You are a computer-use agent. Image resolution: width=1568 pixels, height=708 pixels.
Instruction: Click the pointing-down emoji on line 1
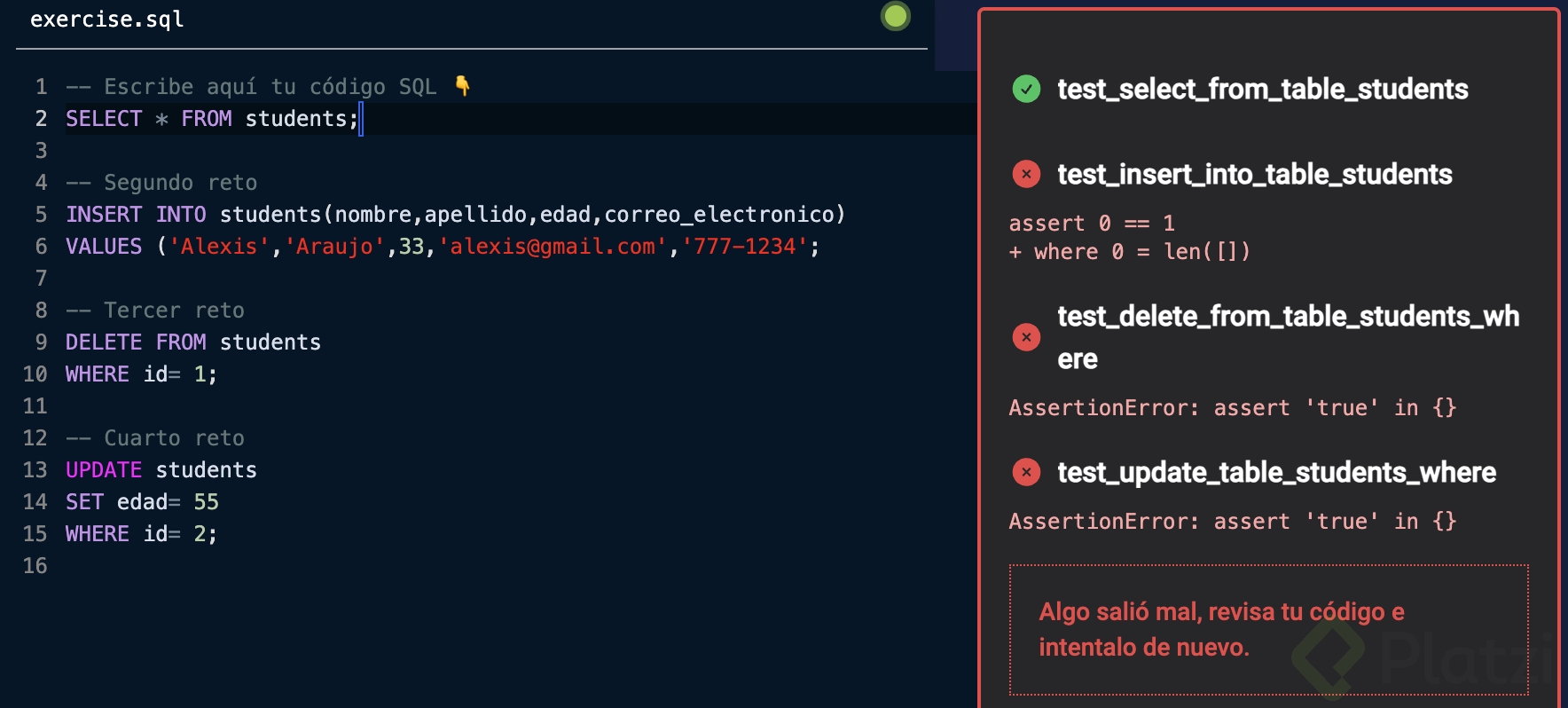click(462, 86)
